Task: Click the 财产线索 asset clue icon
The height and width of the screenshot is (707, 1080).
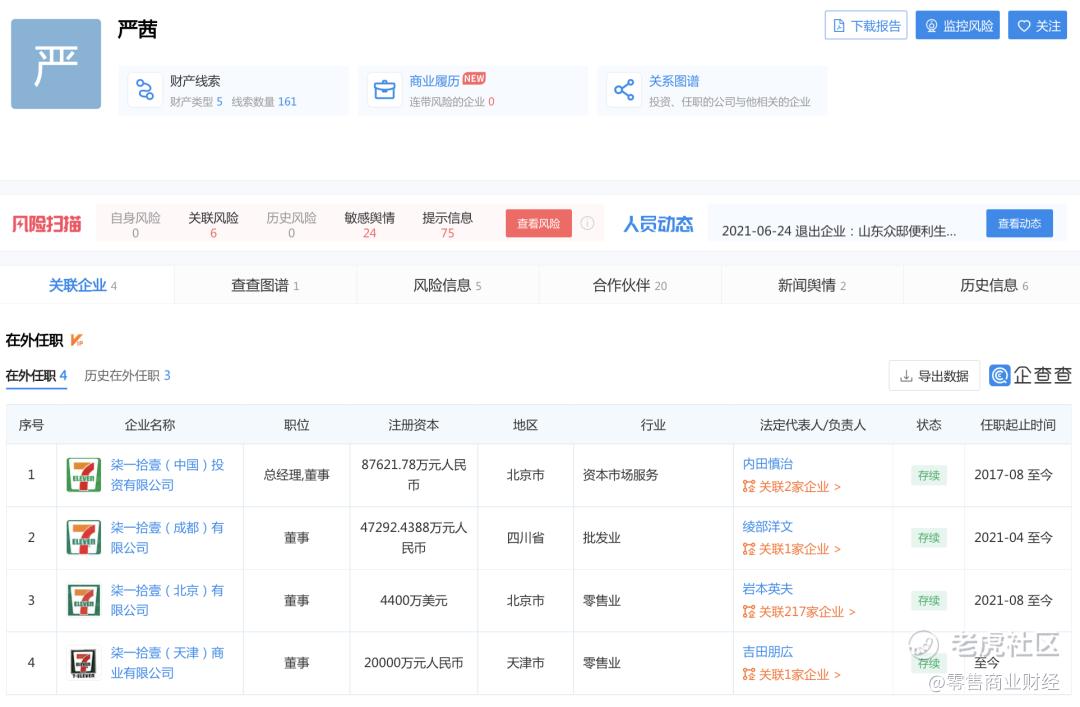Action: (145, 91)
